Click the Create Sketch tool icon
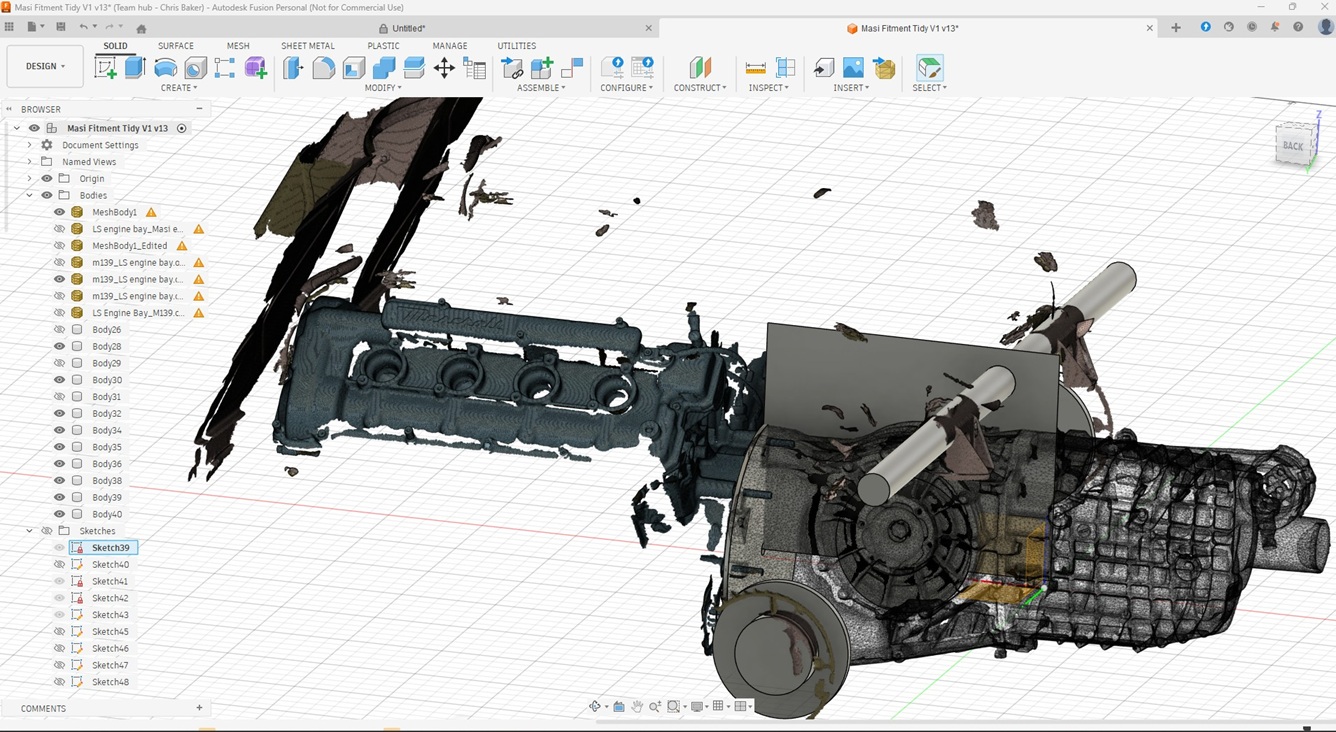Image resolution: width=1336 pixels, height=732 pixels. coord(105,68)
